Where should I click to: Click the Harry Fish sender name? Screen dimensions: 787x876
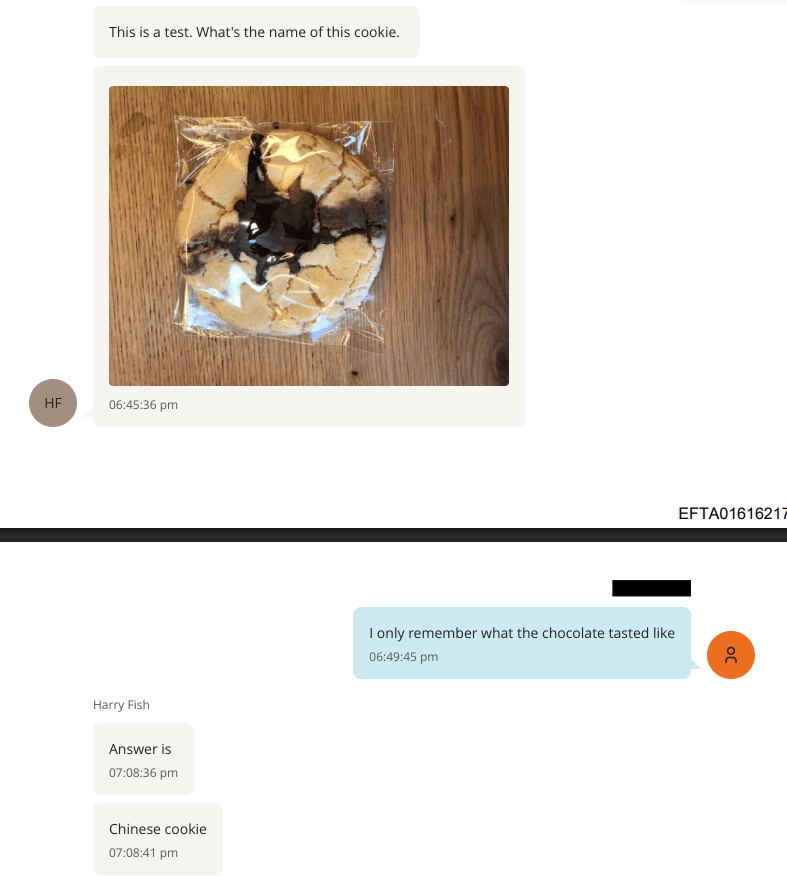pos(121,704)
